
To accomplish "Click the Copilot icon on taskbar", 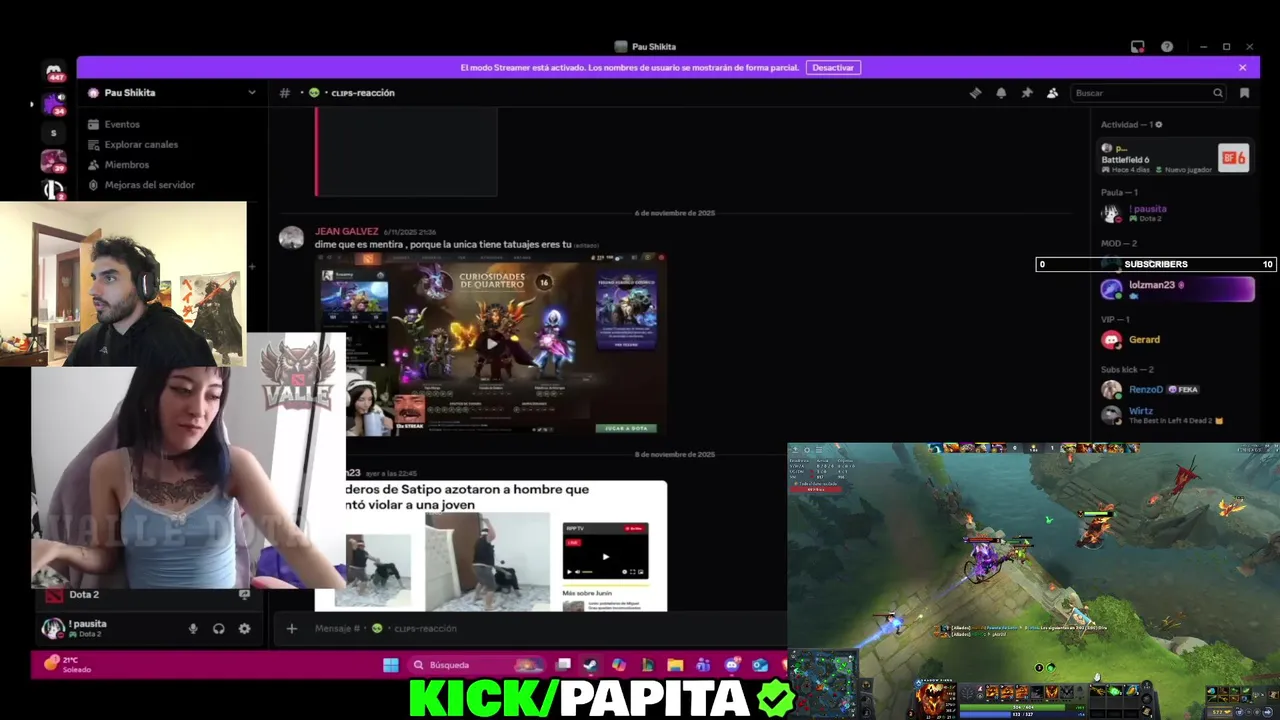I will pyautogui.click(x=619, y=665).
